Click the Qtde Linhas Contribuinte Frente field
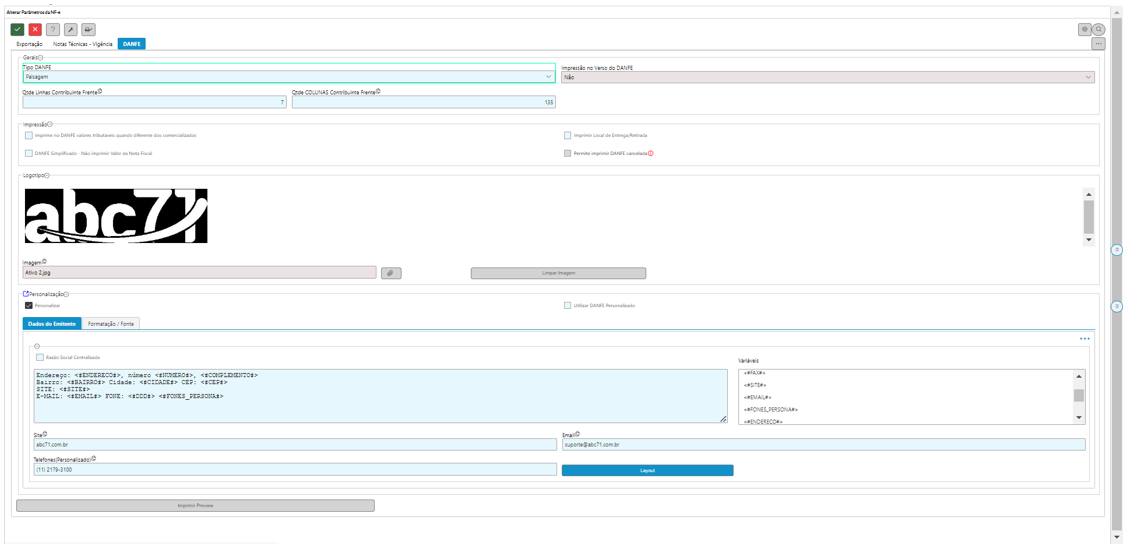Image resolution: width=1125 pixels, height=549 pixels. point(155,103)
